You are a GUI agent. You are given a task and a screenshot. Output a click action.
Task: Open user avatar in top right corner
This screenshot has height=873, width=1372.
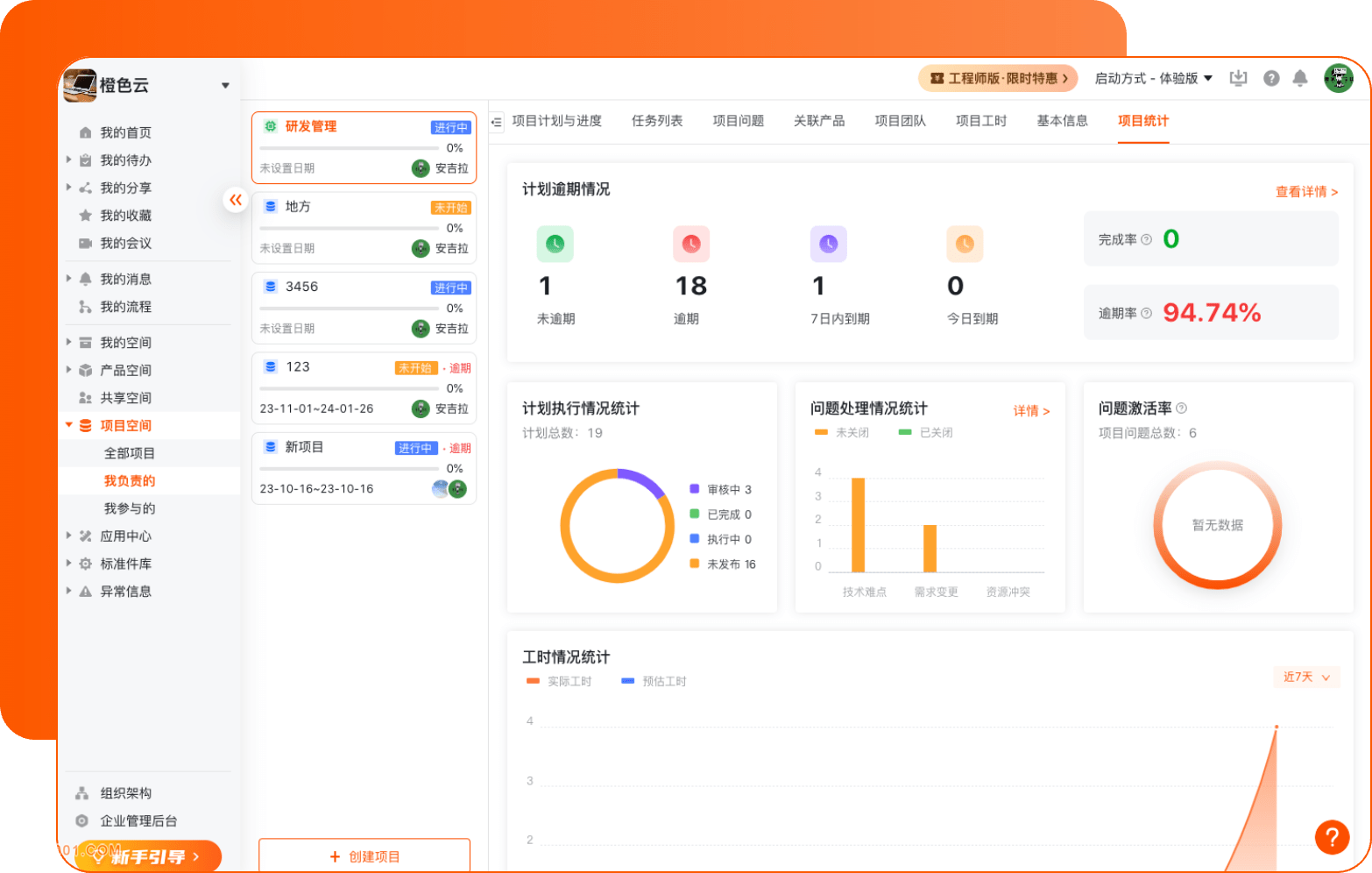pyautogui.click(x=1338, y=78)
